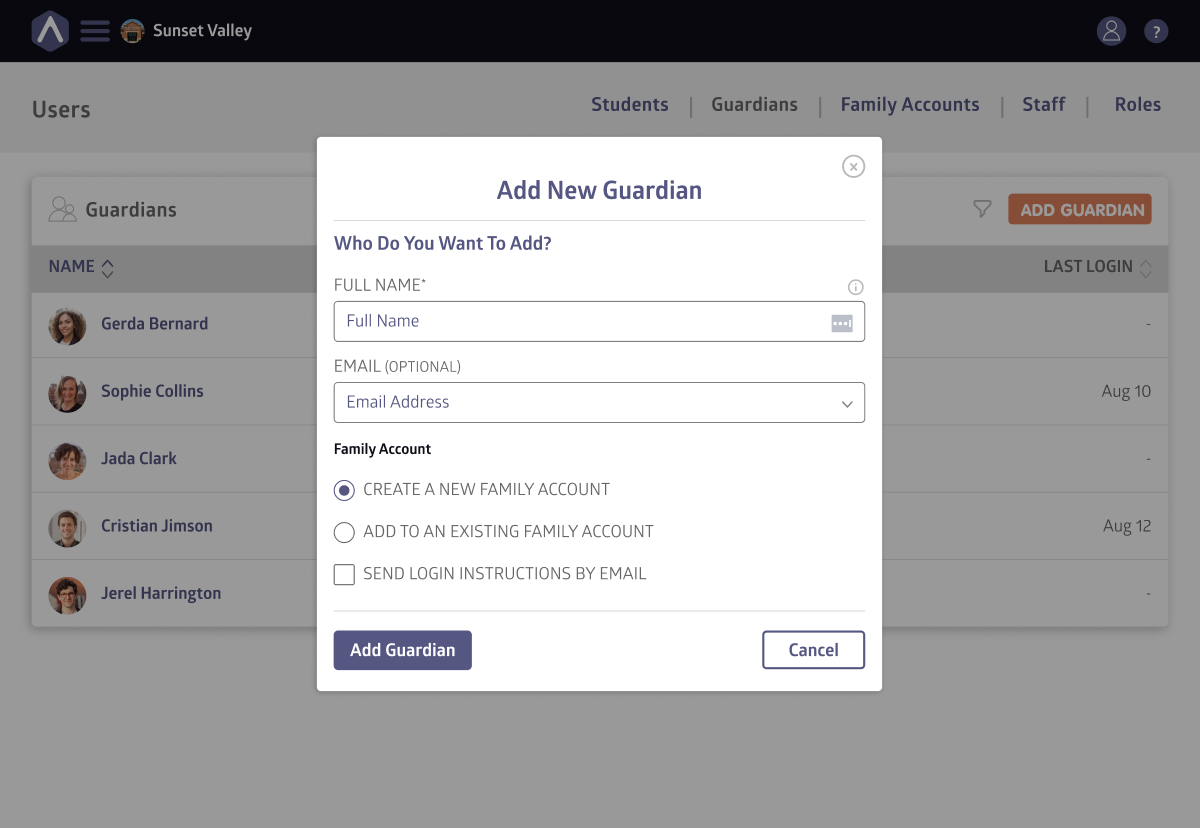This screenshot has height=828, width=1200.
Task: Click into the Full Name field
Action: (580, 322)
